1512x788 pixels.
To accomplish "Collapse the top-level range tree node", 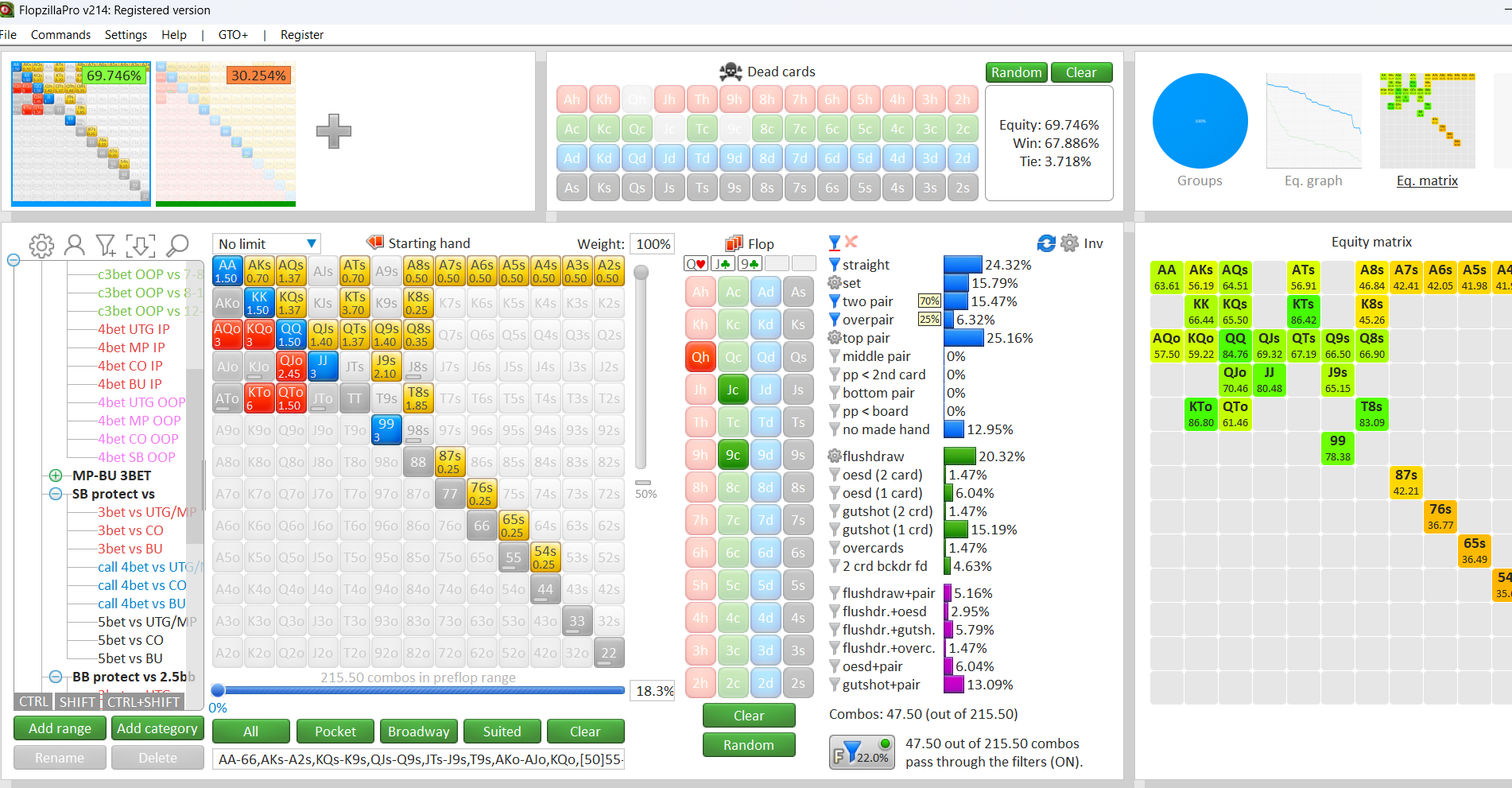I will pyautogui.click(x=14, y=260).
